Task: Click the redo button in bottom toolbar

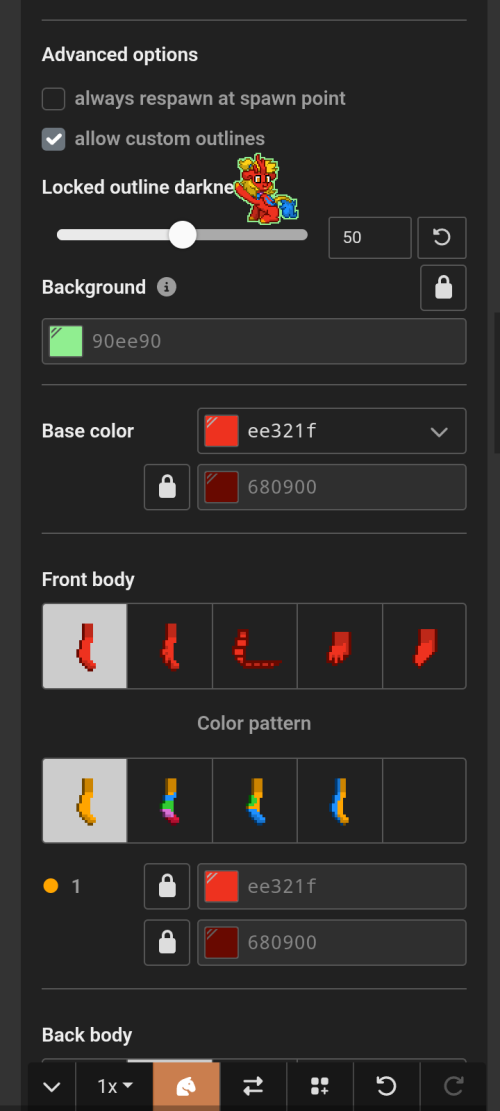Action: [453, 1086]
